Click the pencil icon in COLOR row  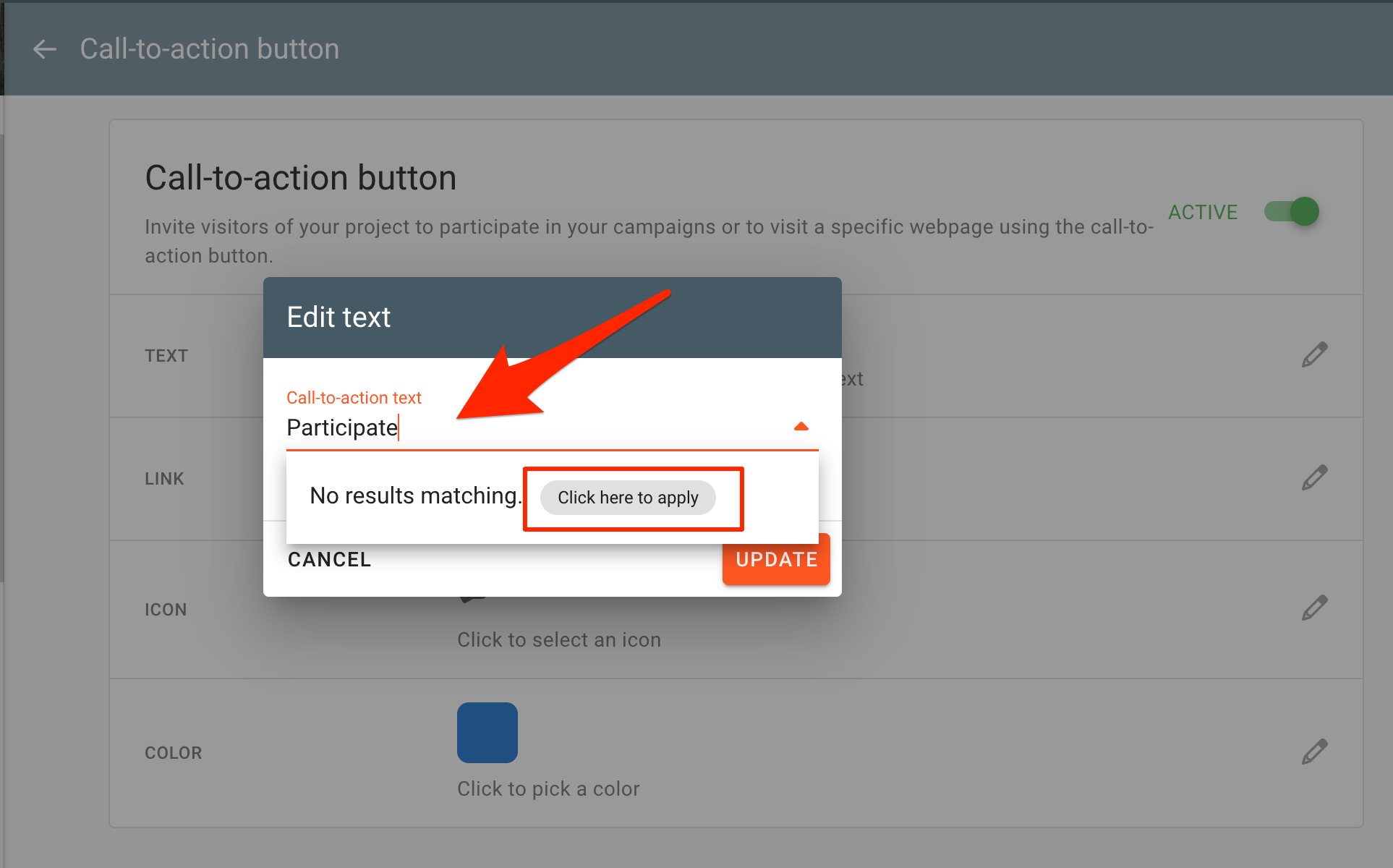[1314, 752]
